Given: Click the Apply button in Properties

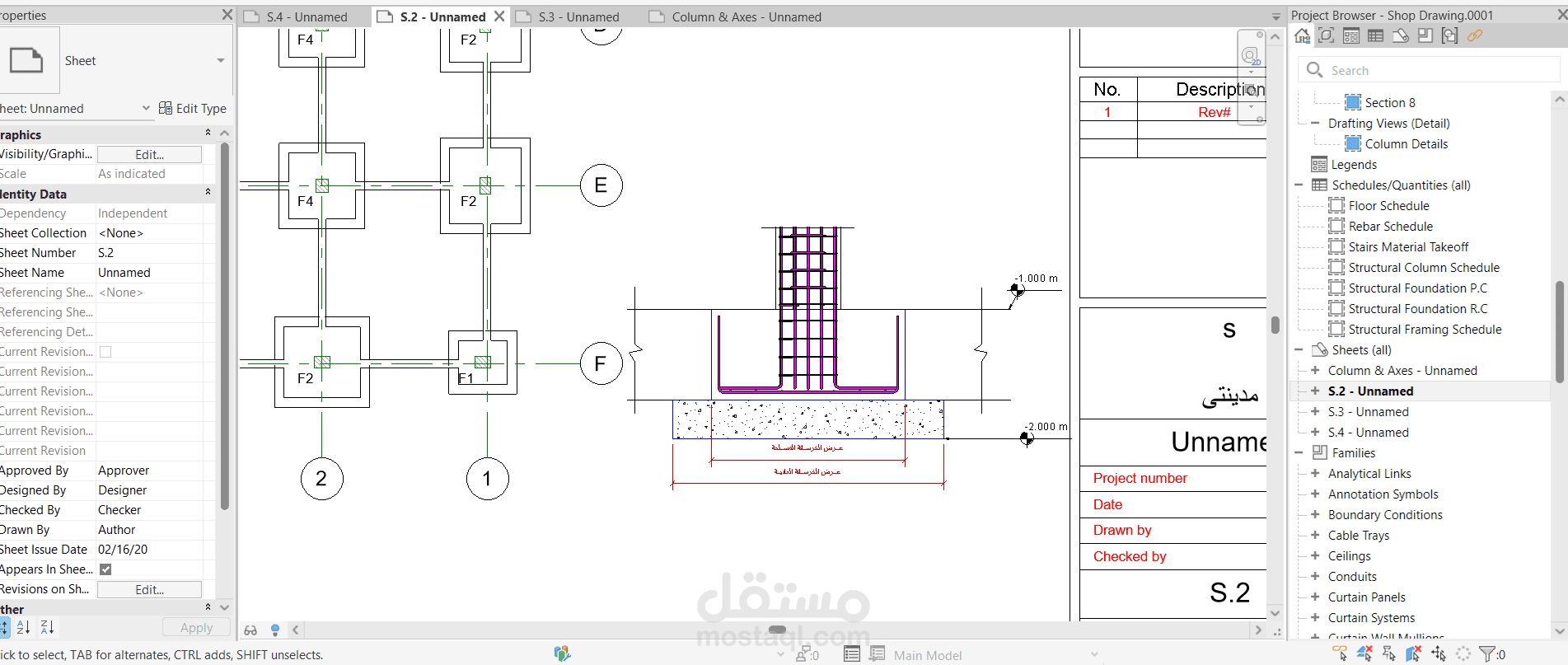Looking at the screenshot, I should (x=196, y=627).
